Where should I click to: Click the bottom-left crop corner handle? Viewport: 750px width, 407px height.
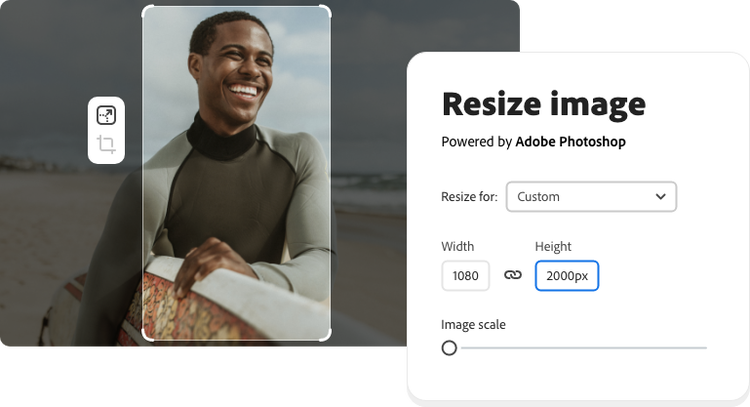point(146,337)
